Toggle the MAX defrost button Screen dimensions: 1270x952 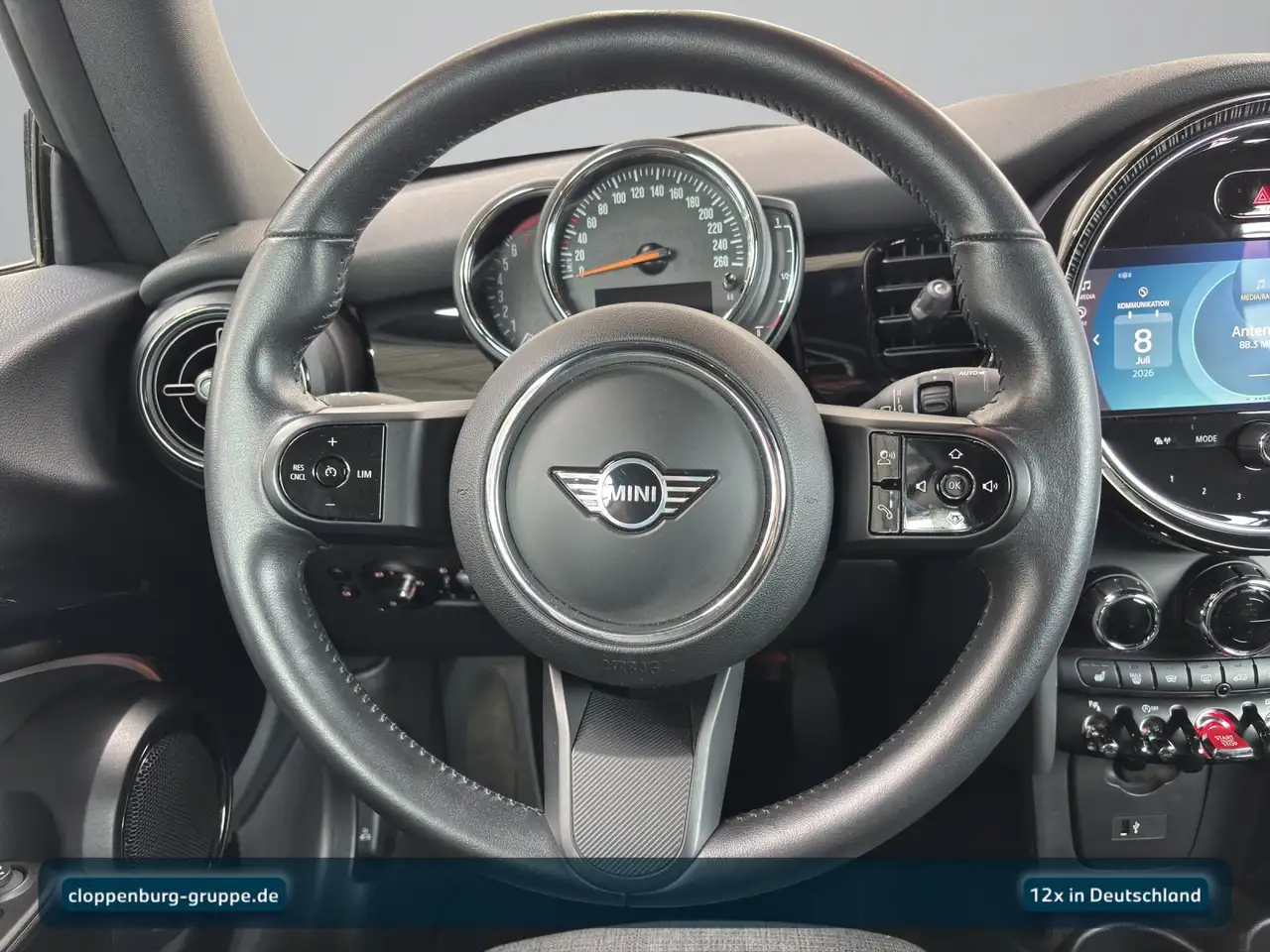(1136, 676)
